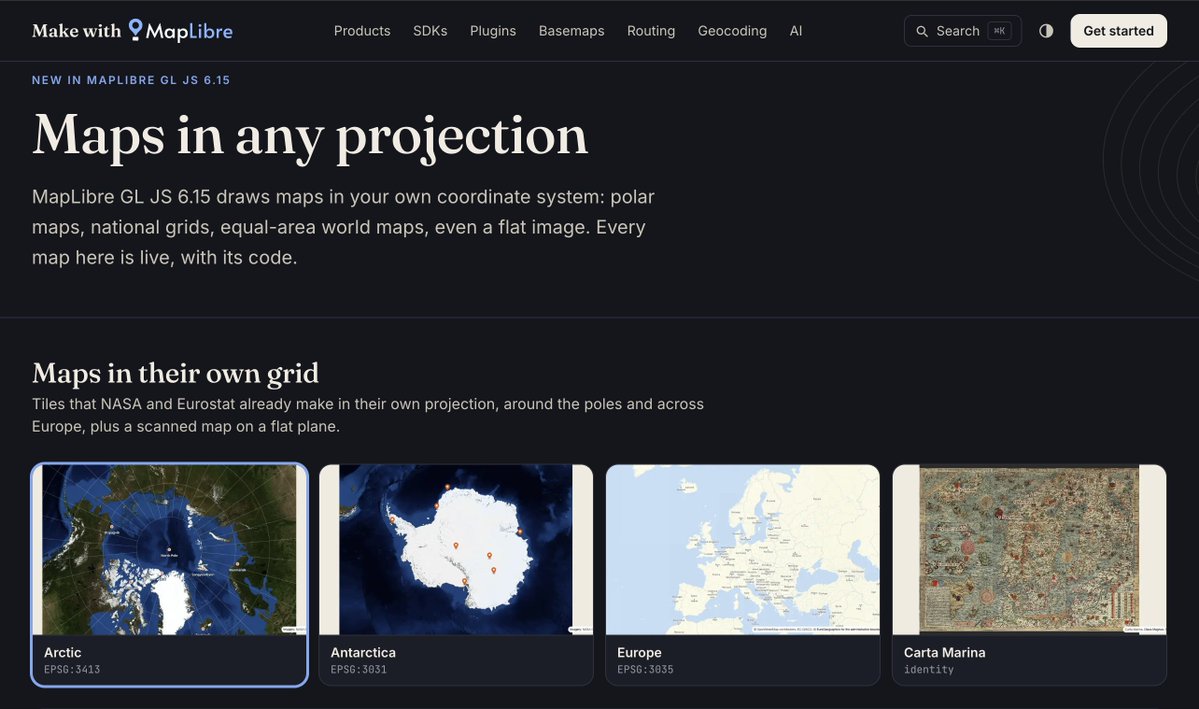Open the AI menu
Image resolution: width=1199 pixels, height=709 pixels.
796,31
